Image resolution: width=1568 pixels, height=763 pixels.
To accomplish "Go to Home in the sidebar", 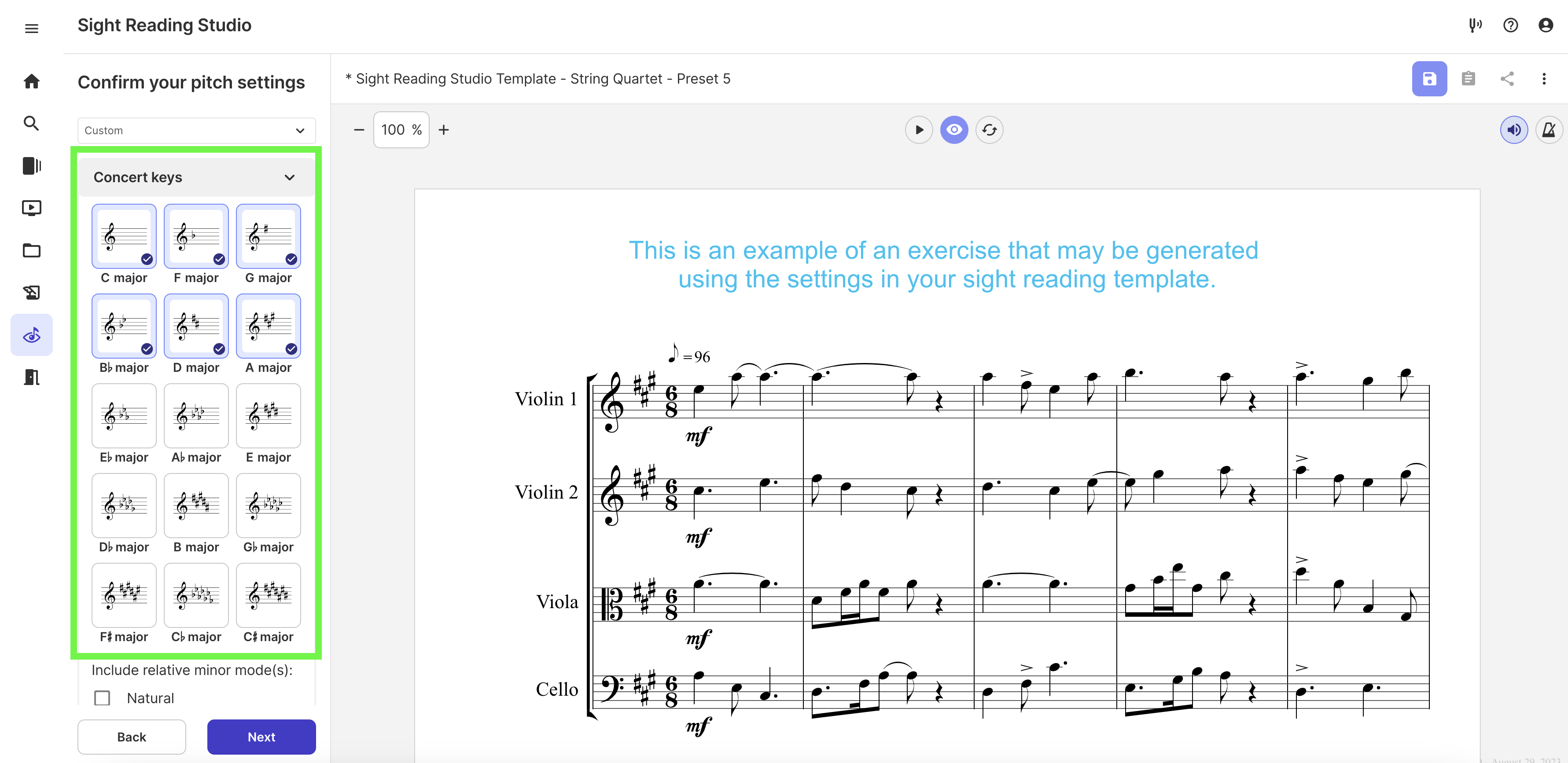I will 32,81.
